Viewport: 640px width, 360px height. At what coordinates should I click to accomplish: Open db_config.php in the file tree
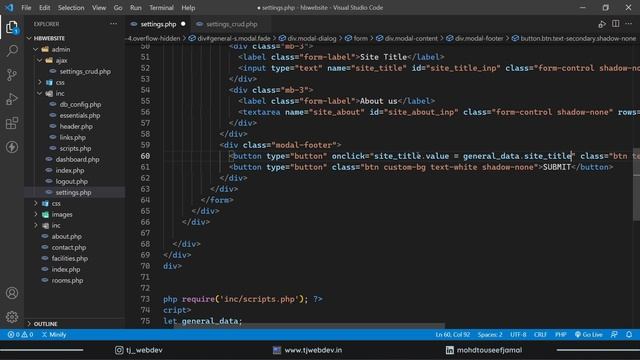pos(80,104)
